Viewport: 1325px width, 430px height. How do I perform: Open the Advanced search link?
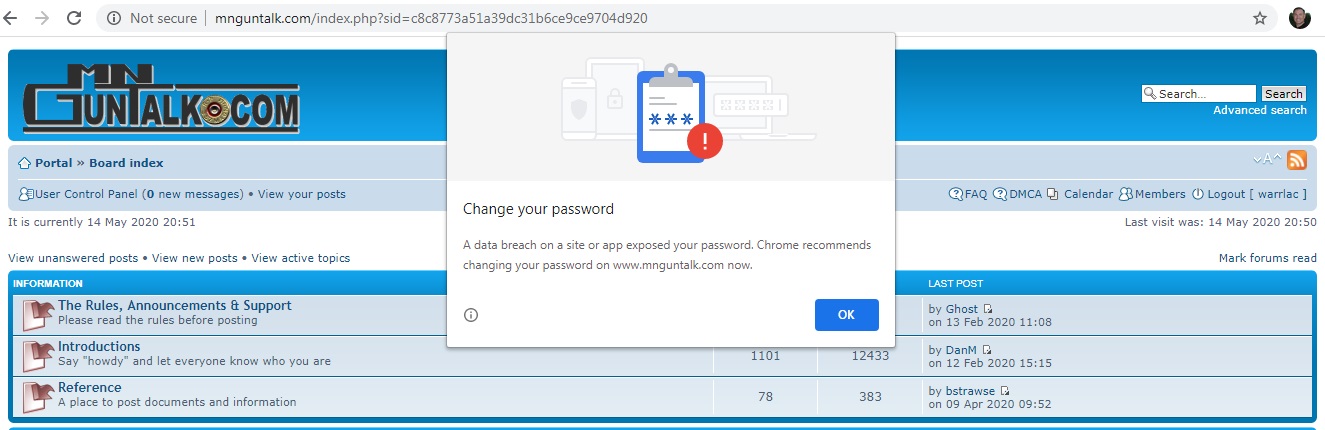[x=1259, y=110]
